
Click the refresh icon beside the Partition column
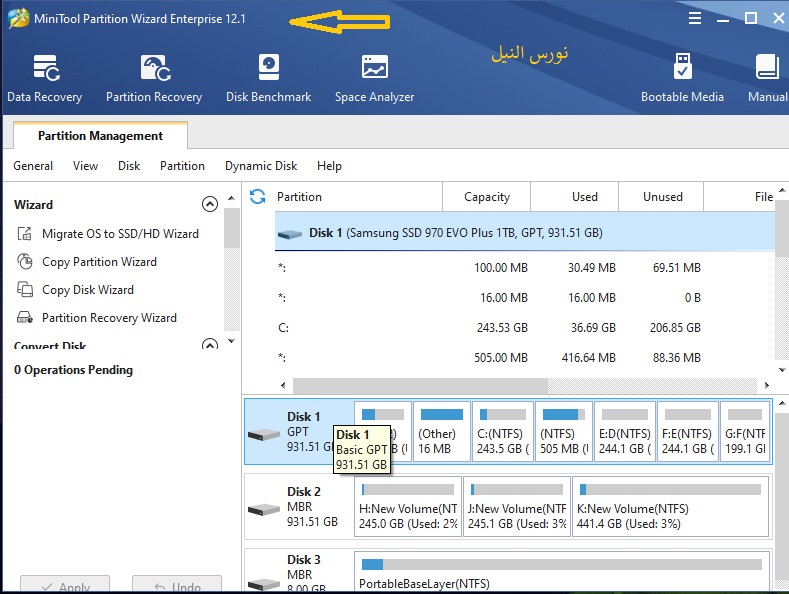pyautogui.click(x=258, y=197)
